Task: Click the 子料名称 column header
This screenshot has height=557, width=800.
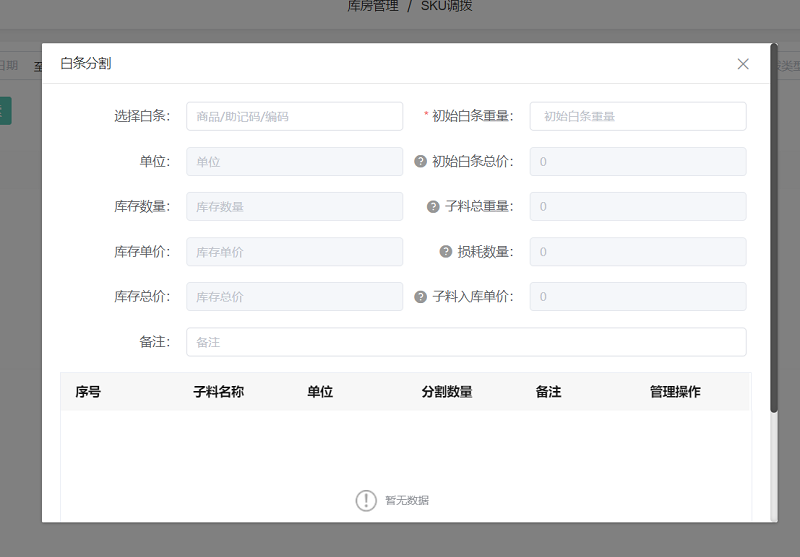Action: click(x=218, y=392)
